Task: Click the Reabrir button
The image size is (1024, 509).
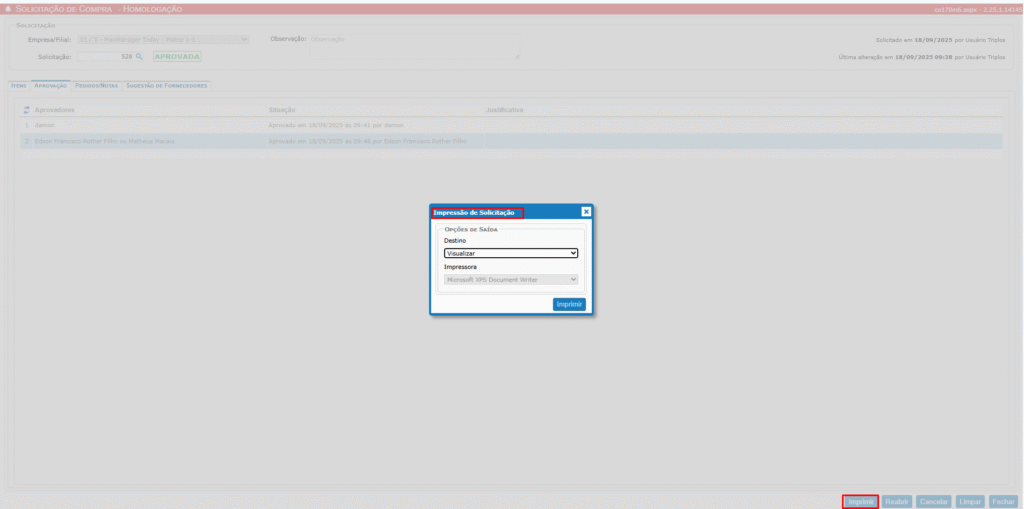Action: [897, 501]
